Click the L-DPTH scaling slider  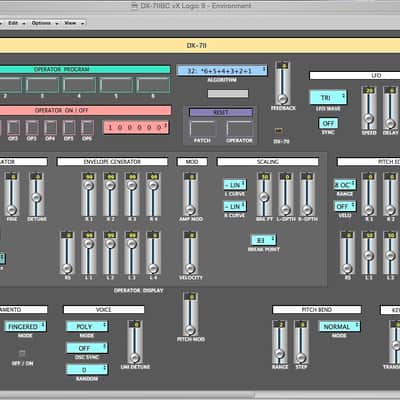286,194
